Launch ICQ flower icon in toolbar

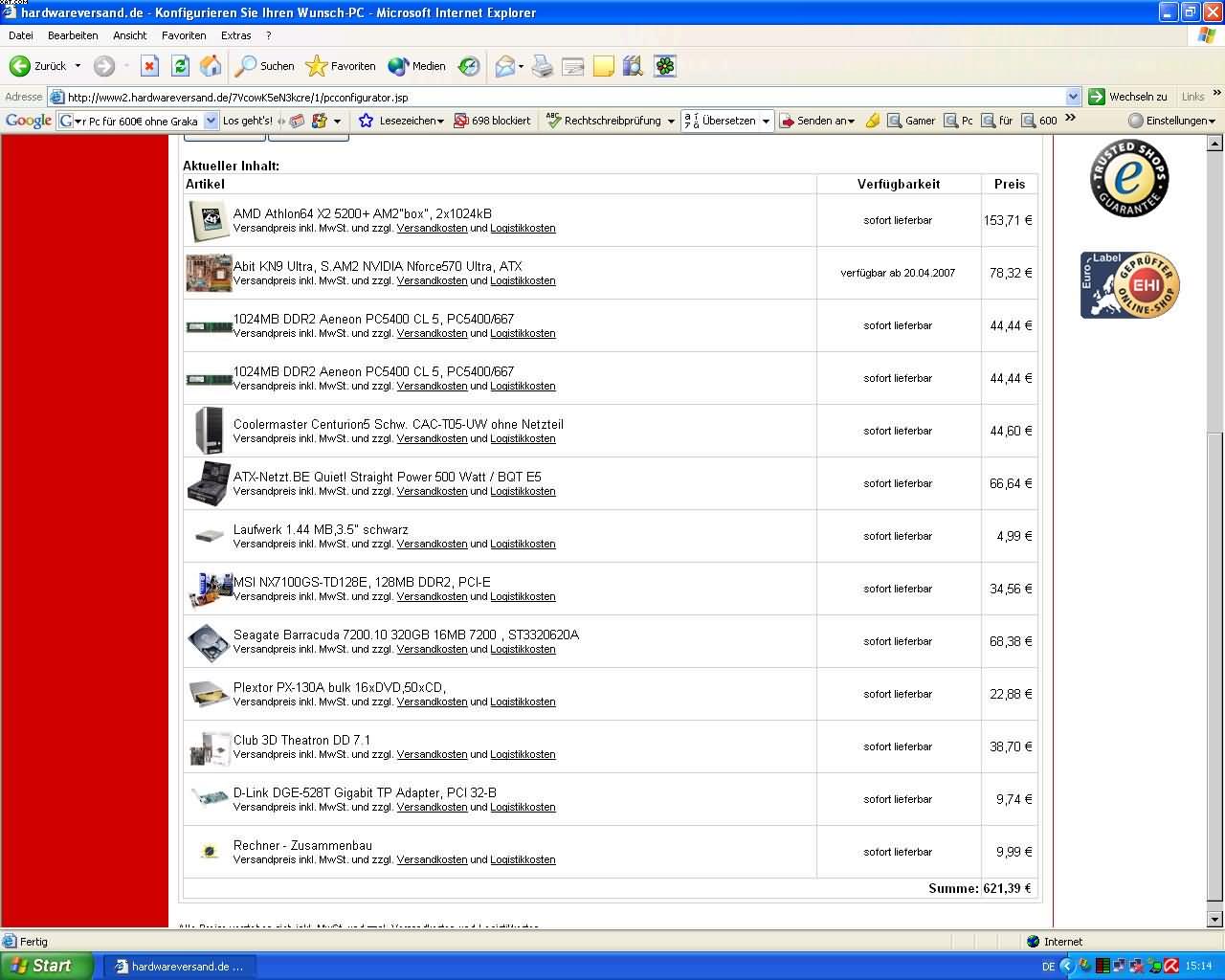click(x=665, y=66)
